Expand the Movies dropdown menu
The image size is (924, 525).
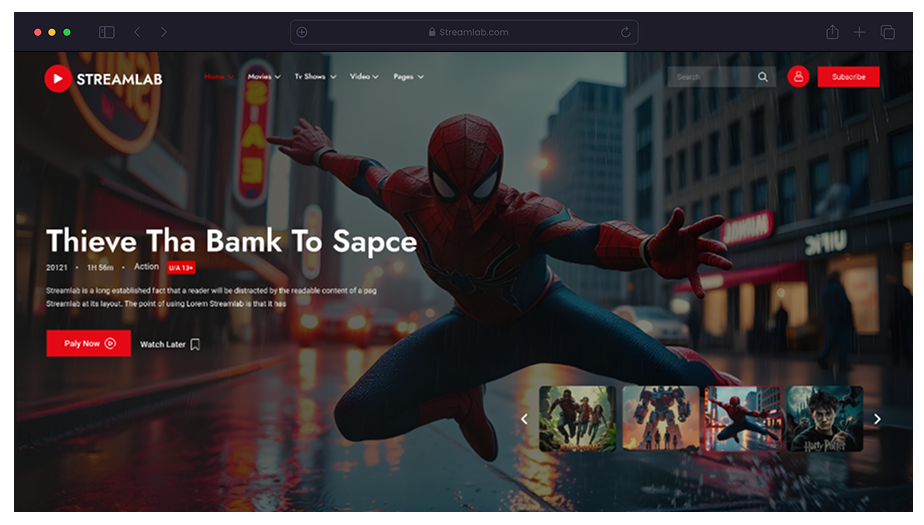(264, 77)
